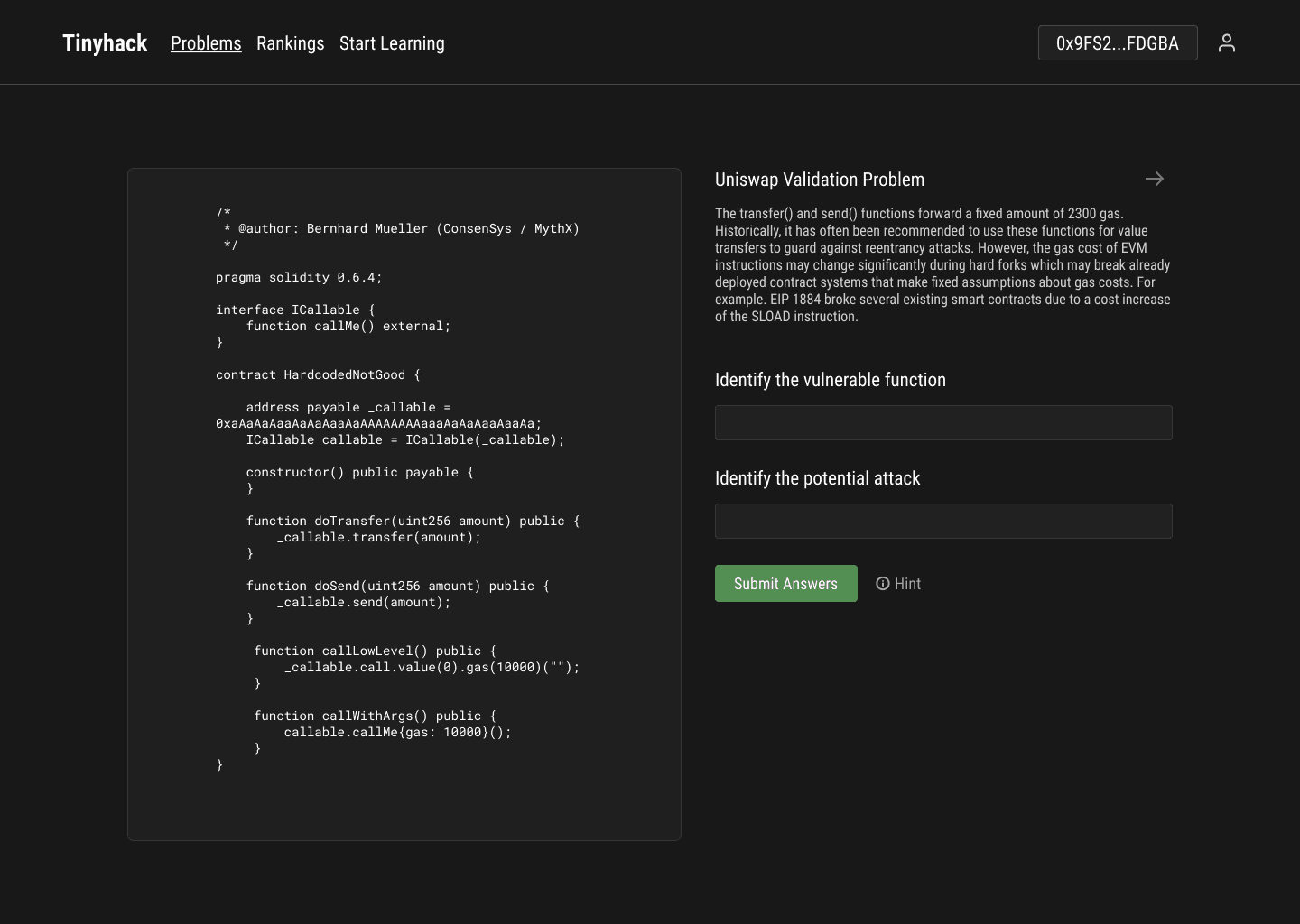
Task: Open the Problems nav item
Action: (x=206, y=43)
